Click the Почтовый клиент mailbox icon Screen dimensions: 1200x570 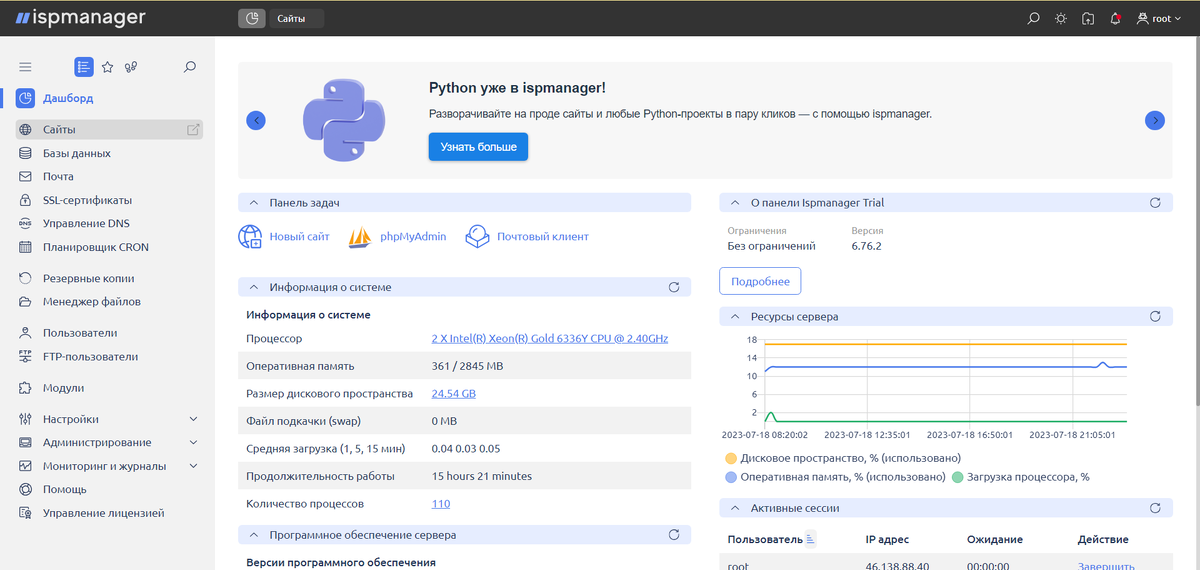pos(478,237)
